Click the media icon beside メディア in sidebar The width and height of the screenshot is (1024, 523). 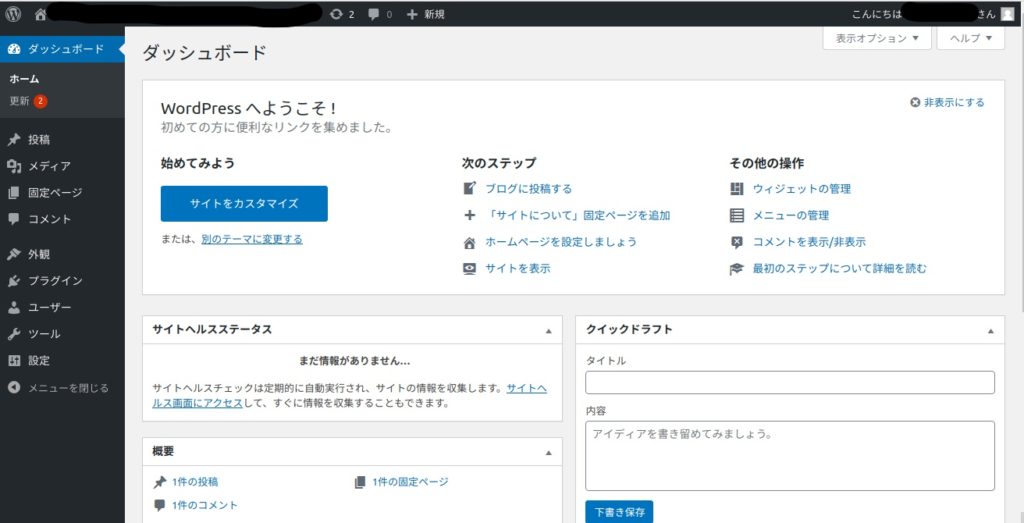click(14, 166)
